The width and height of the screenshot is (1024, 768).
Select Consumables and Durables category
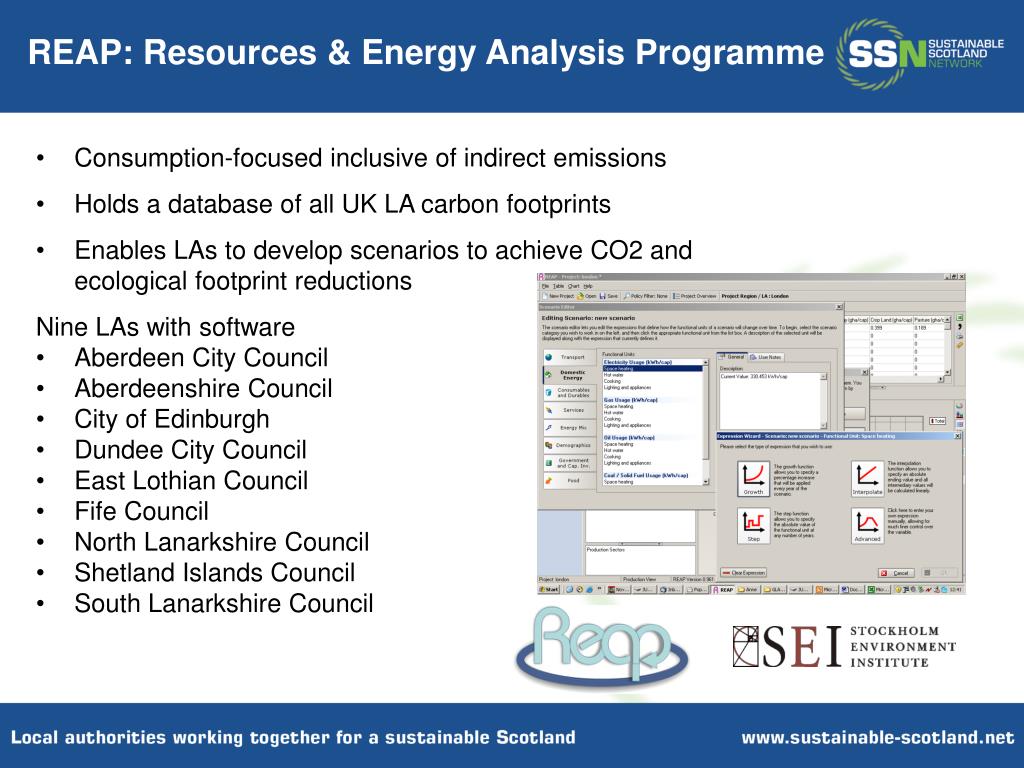(570, 392)
